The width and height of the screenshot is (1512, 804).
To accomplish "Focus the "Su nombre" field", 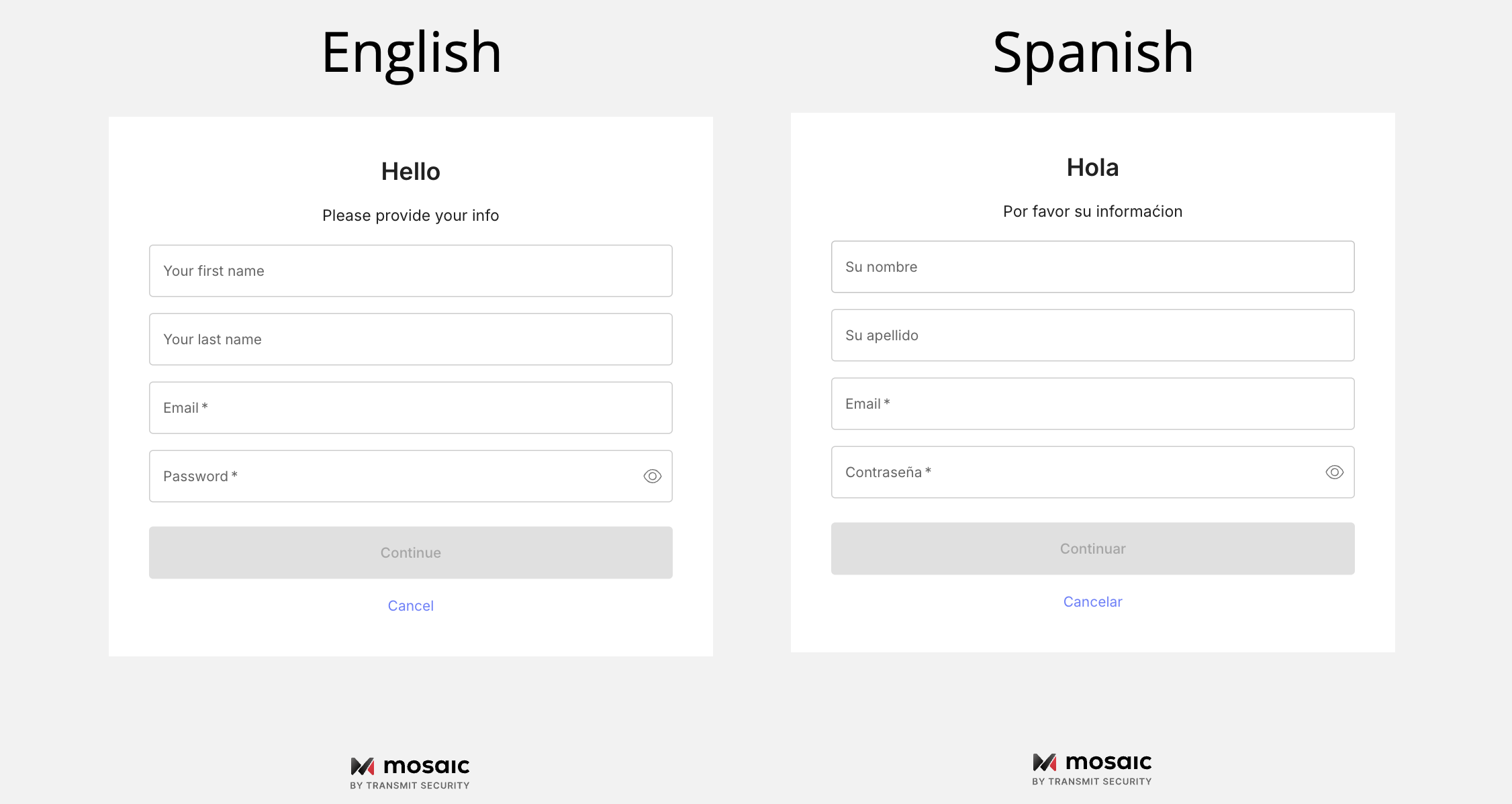I will click(x=1092, y=267).
